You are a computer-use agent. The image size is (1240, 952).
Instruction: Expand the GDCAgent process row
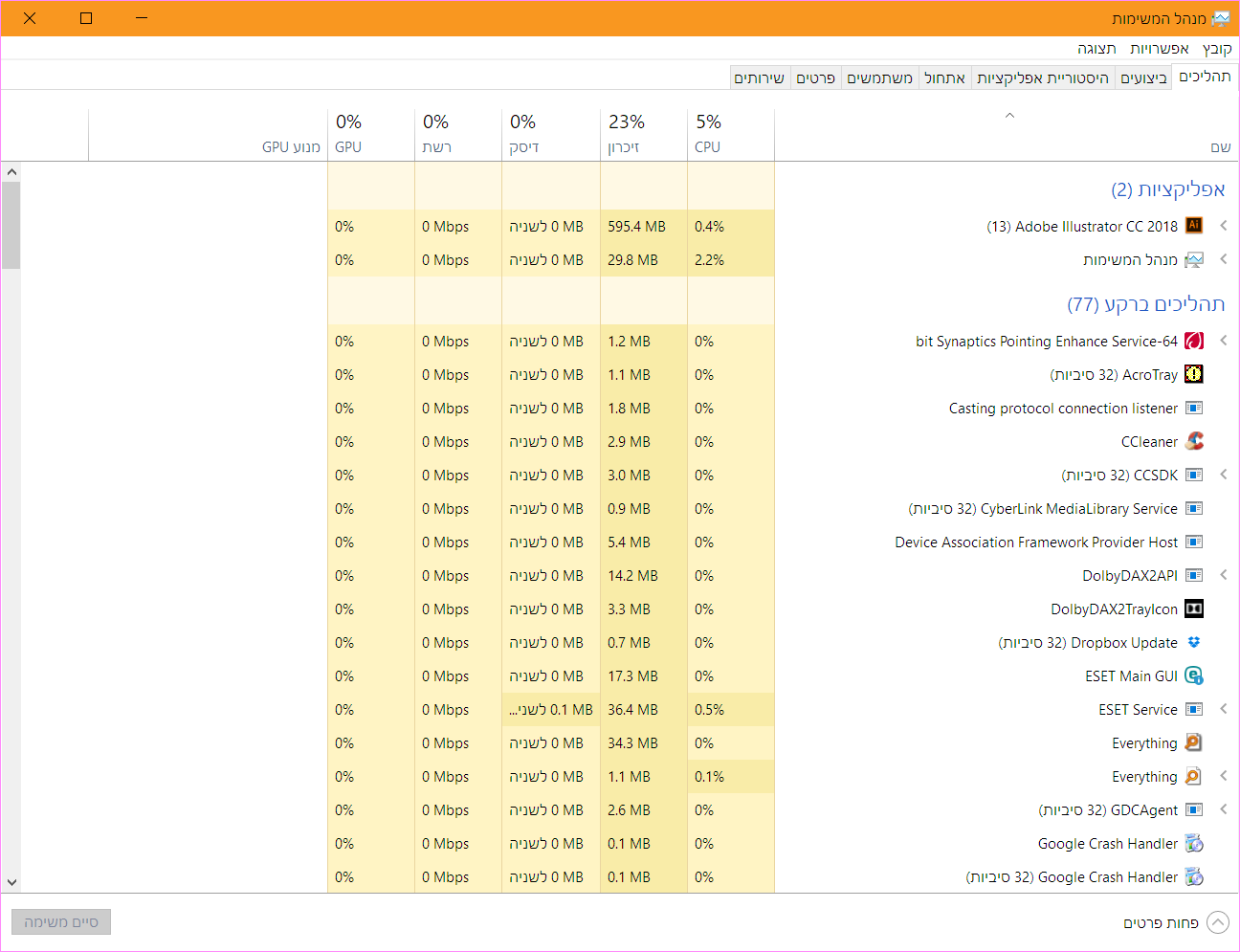click(x=1223, y=809)
